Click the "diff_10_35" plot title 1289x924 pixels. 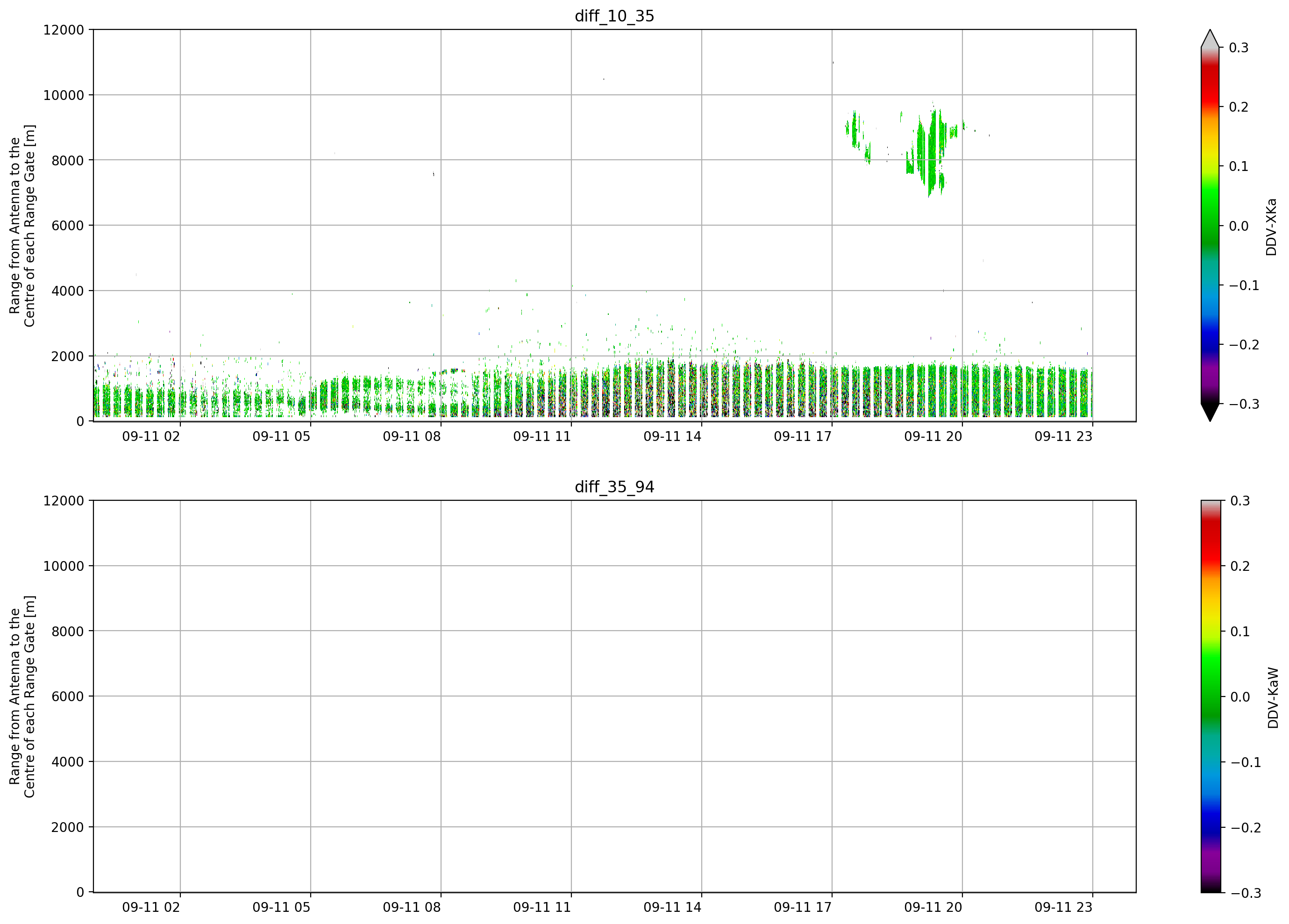(614, 16)
